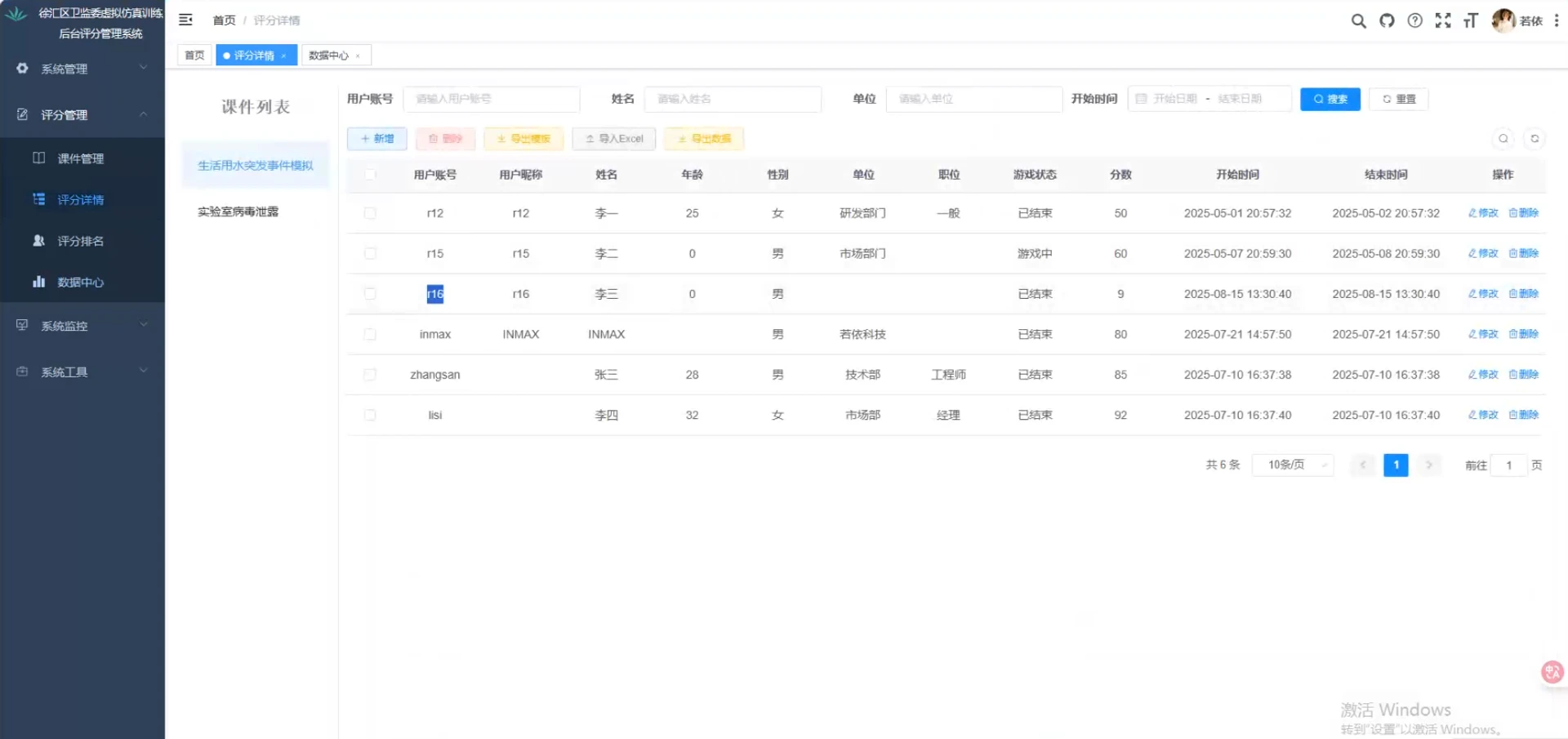The height and width of the screenshot is (739, 1568).
Task: Open the GitHub source icon
Action: [x=1387, y=20]
